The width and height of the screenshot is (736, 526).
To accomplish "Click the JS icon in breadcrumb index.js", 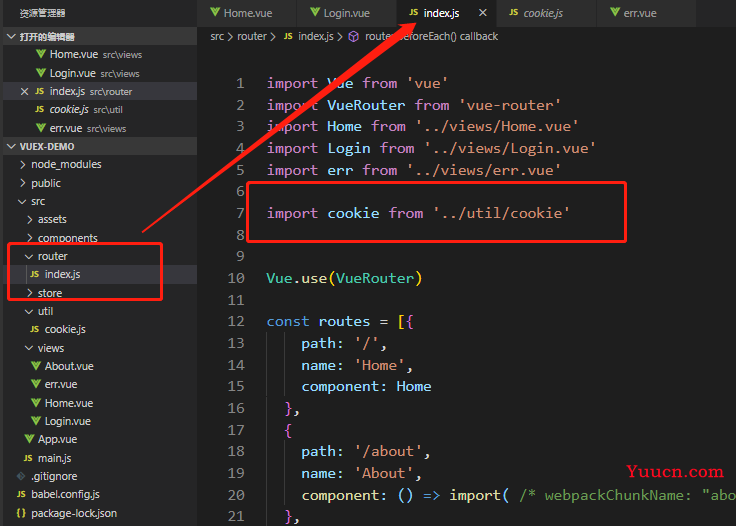I will click(288, 36).
